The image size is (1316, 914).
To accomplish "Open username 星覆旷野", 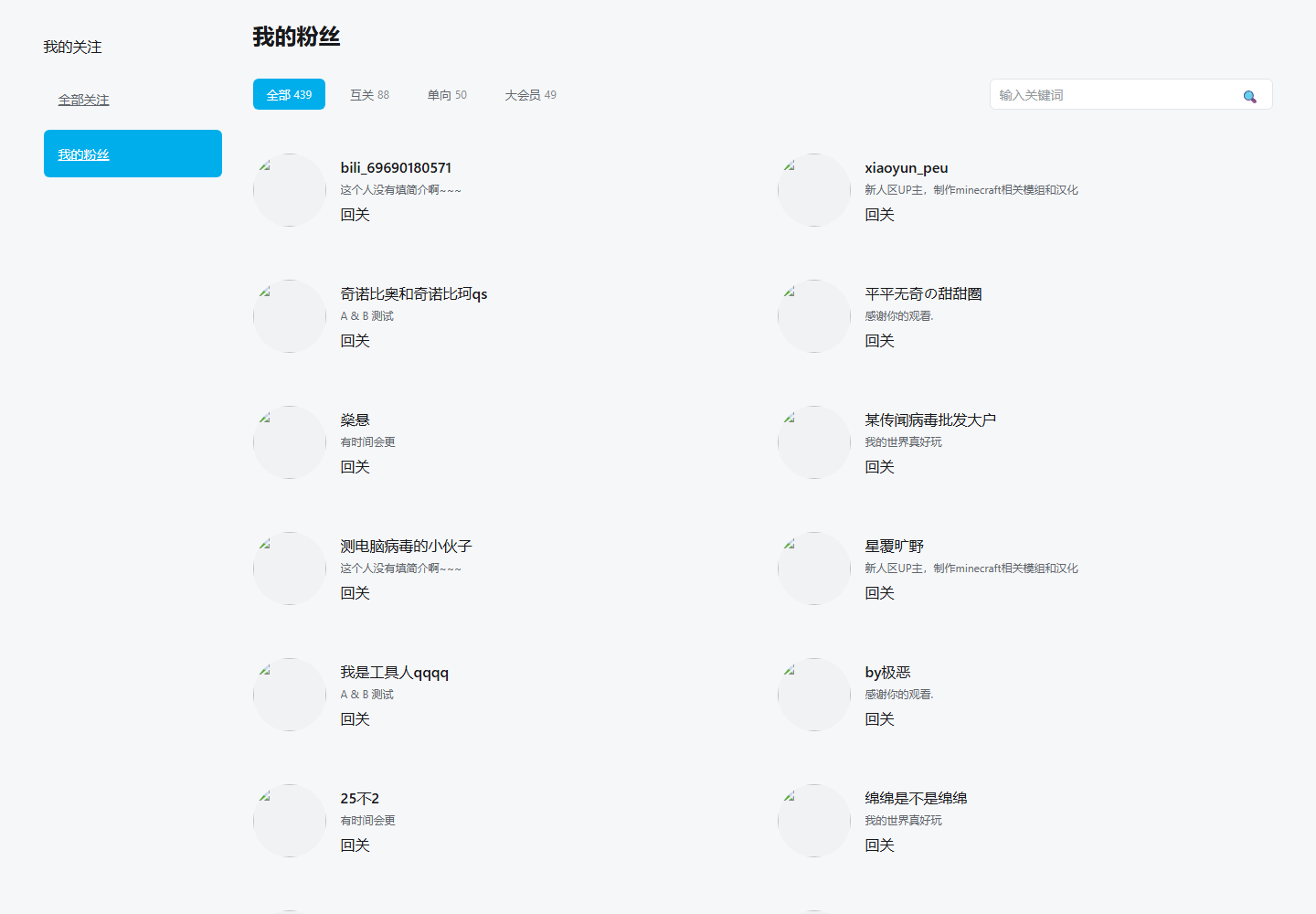I will click(894, 547).
